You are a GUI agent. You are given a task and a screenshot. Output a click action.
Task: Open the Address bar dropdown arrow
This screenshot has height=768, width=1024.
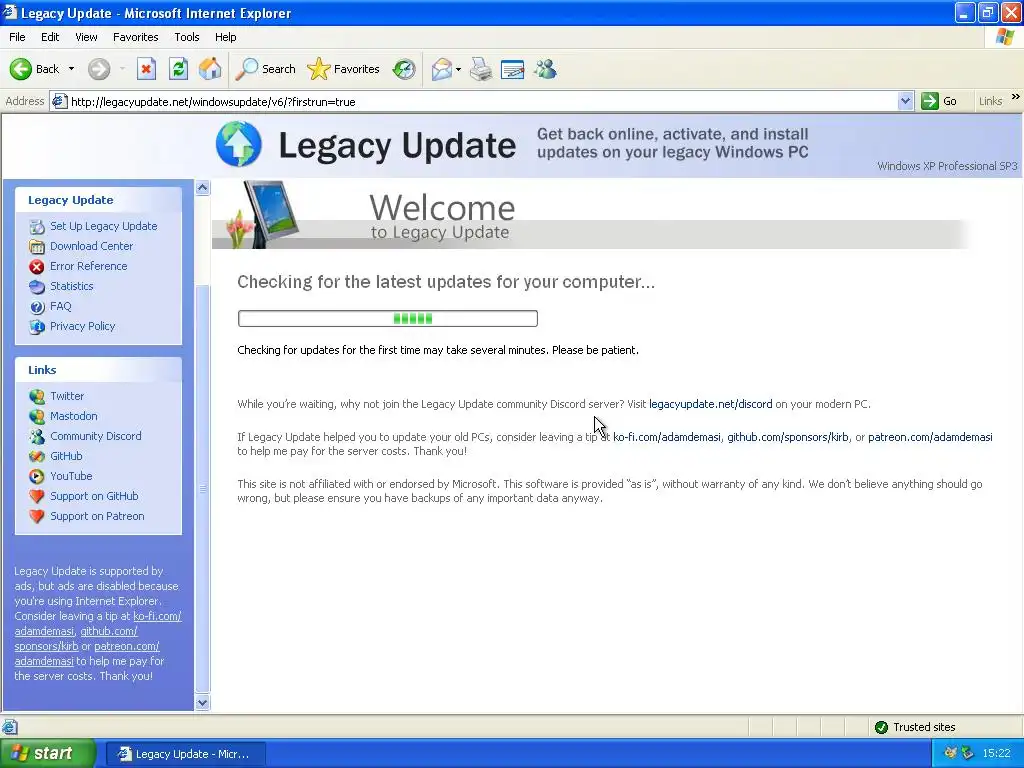pyautogui.click(x=905, y=101)
